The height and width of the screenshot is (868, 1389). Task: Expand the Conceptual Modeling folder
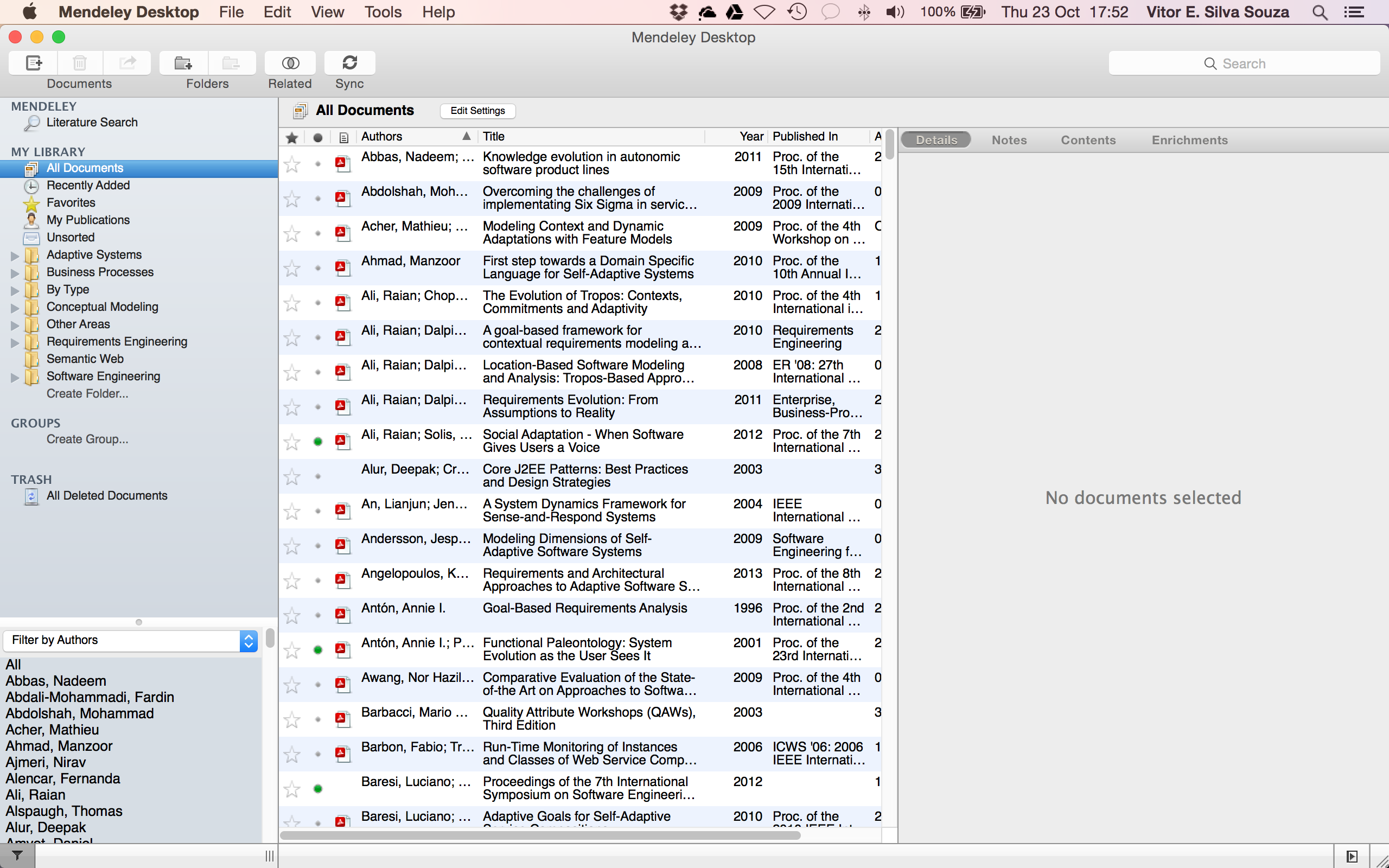[x=15, y=308]
